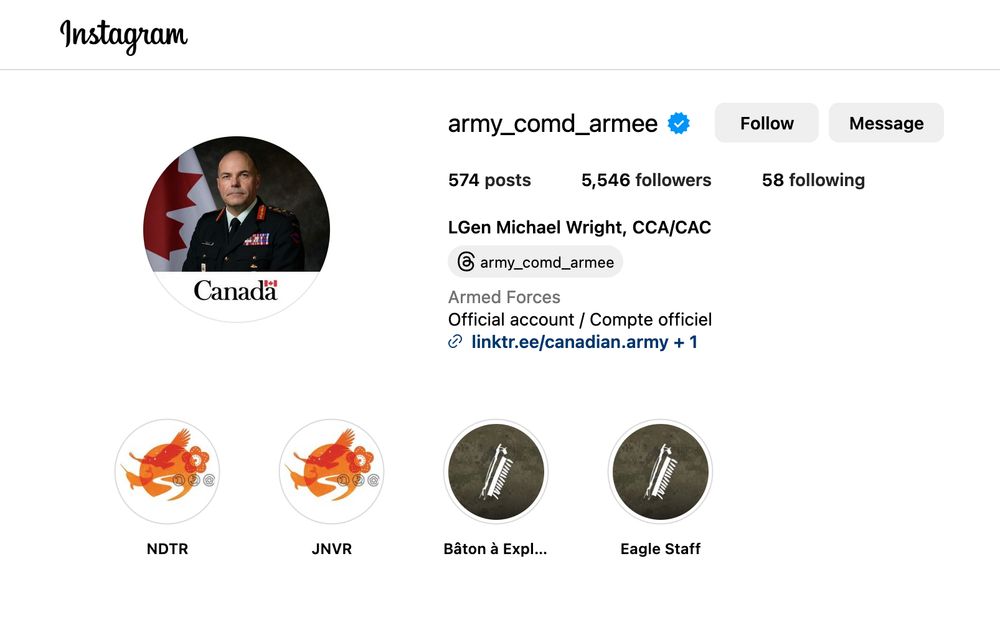The image size is (1000, 620).
Task: Click the NDTR highlight label text
Action: click(167, 549)
